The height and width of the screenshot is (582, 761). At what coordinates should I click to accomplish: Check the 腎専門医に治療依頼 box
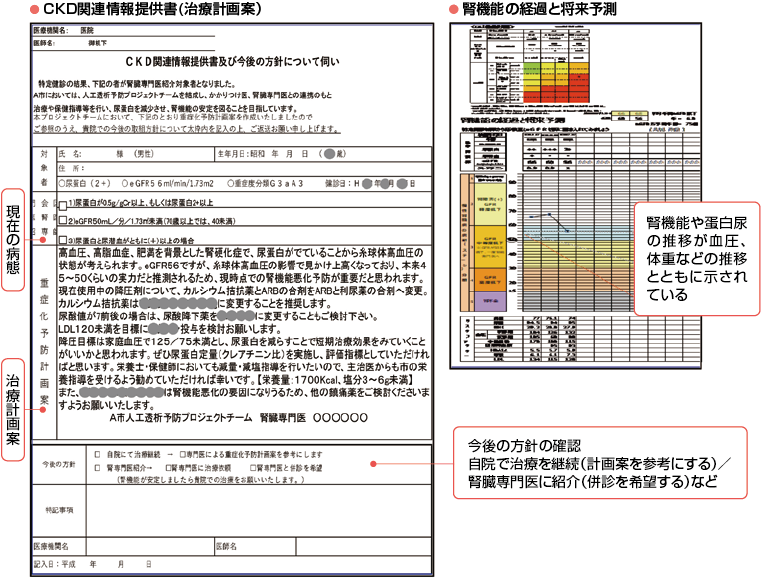[x=168, y=468]
